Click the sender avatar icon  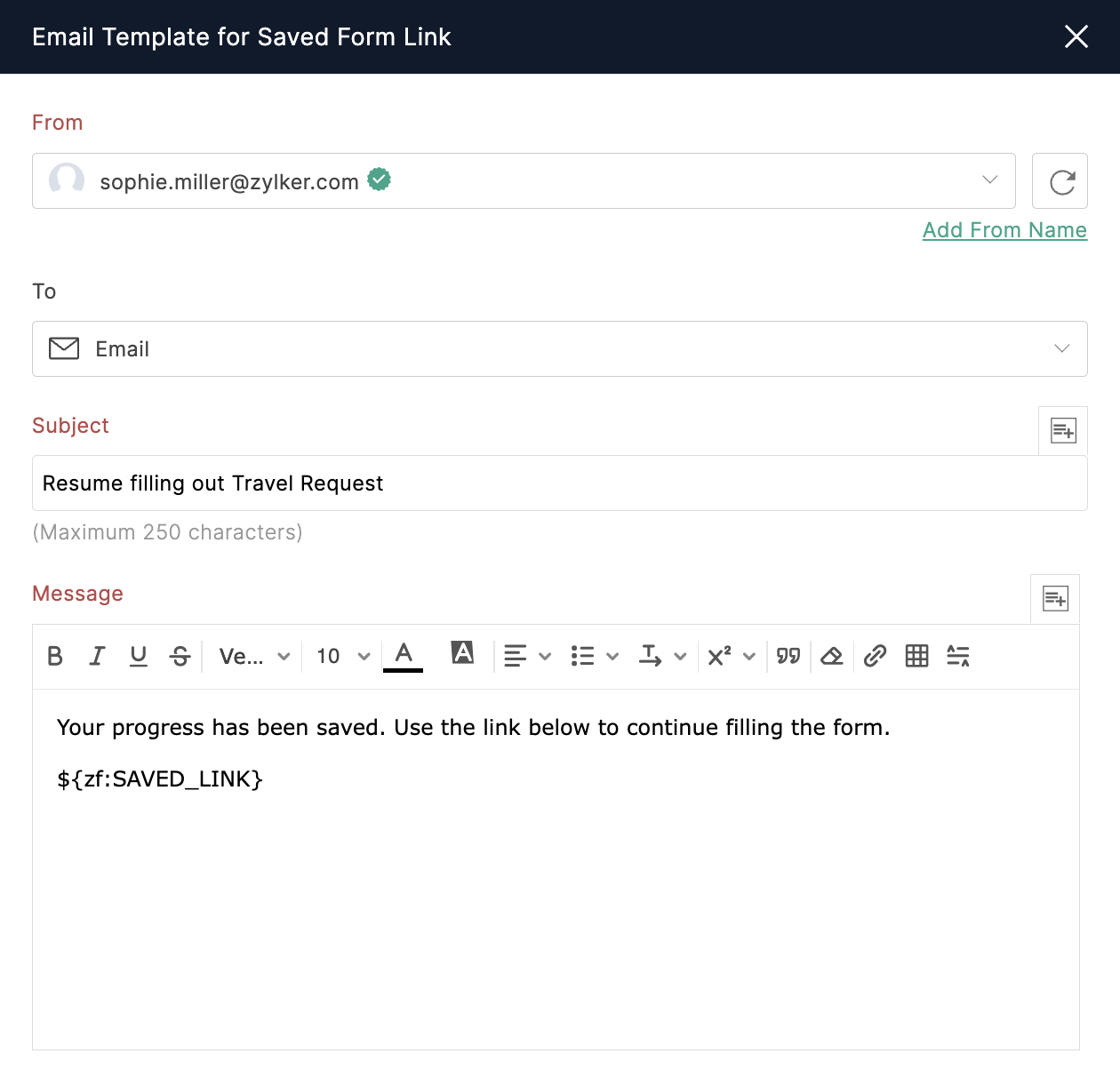tap(67, 180)
